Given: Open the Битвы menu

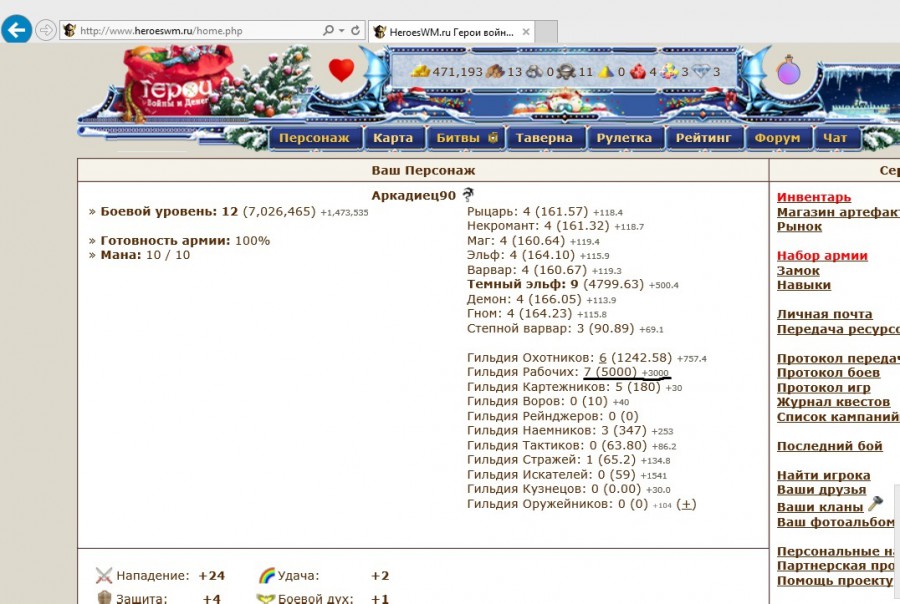Looking at the screenshot, I should tap(465, 138).
